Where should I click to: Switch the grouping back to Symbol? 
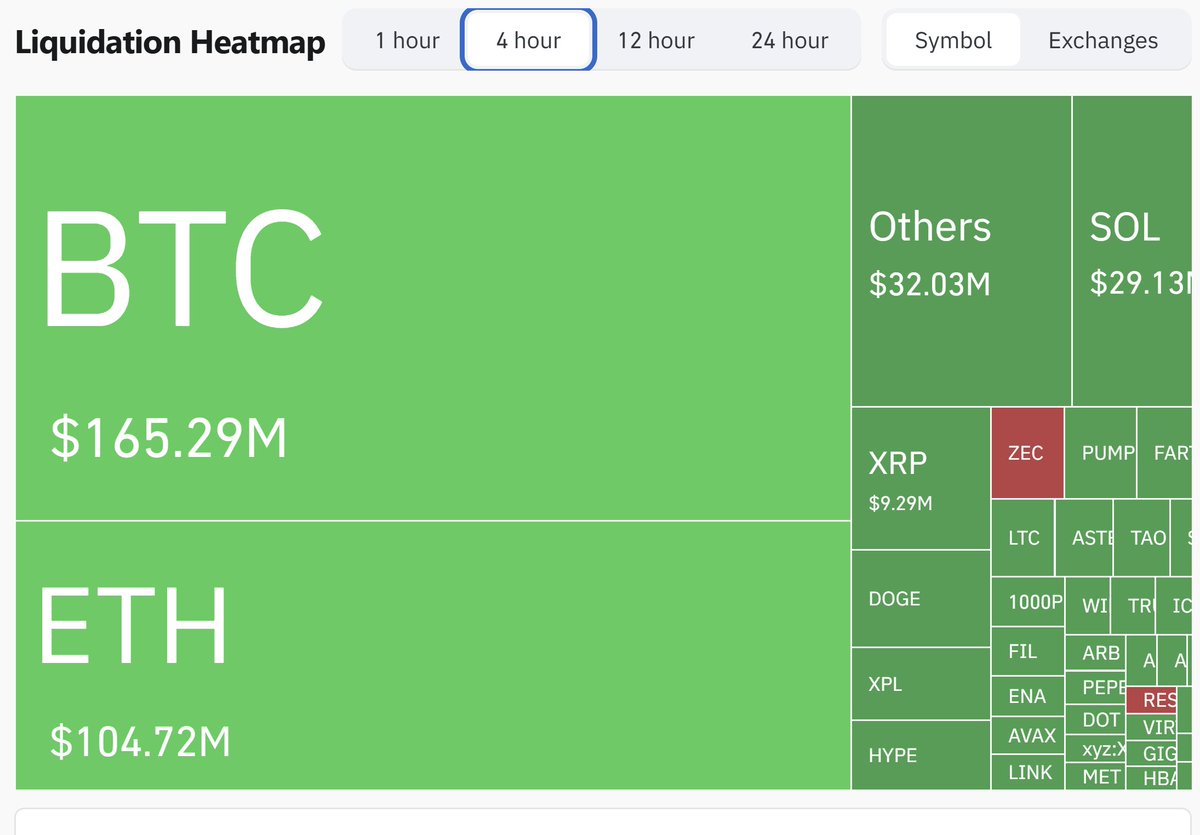coord(953,40)
